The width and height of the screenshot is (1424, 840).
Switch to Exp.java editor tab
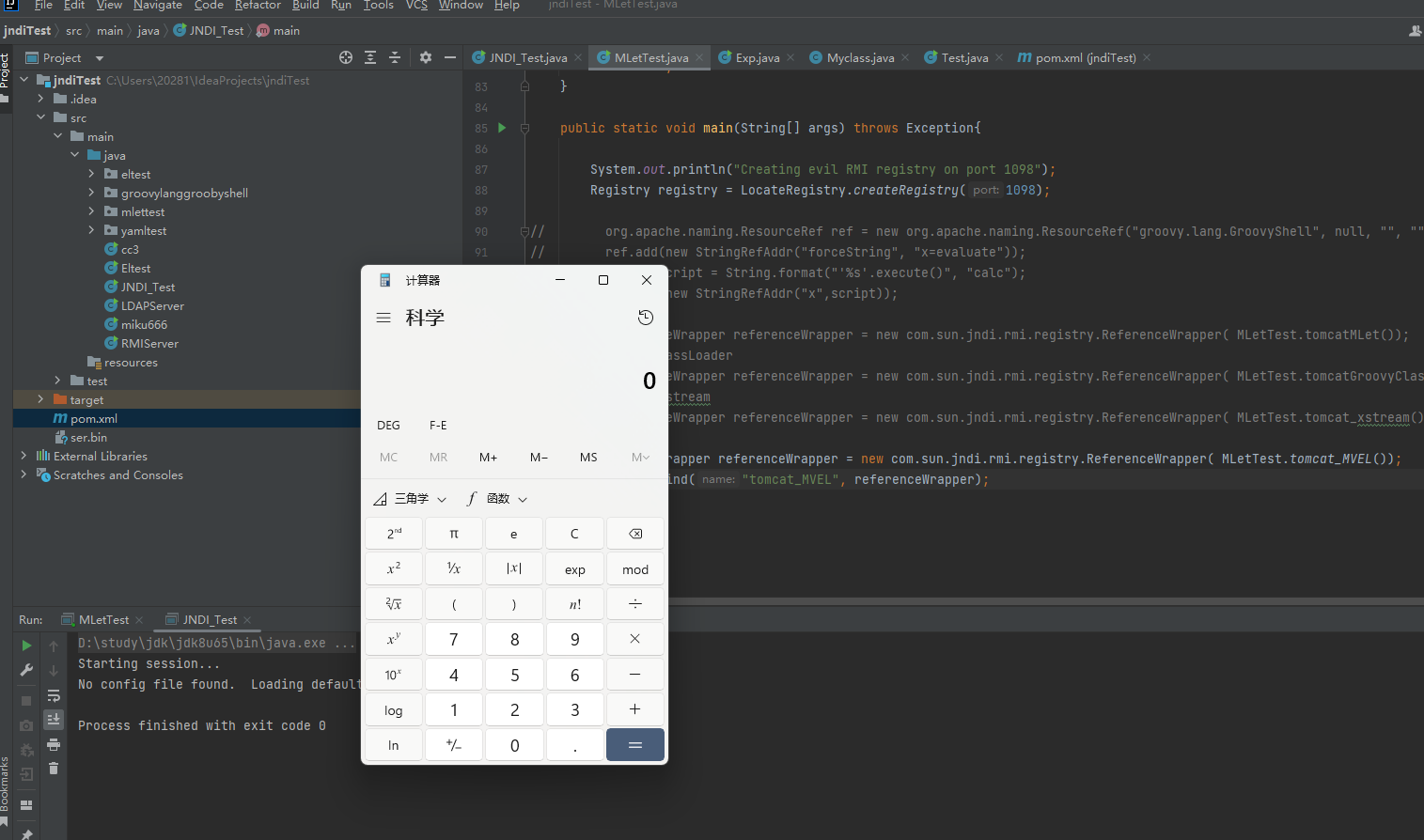pos(756,57)
